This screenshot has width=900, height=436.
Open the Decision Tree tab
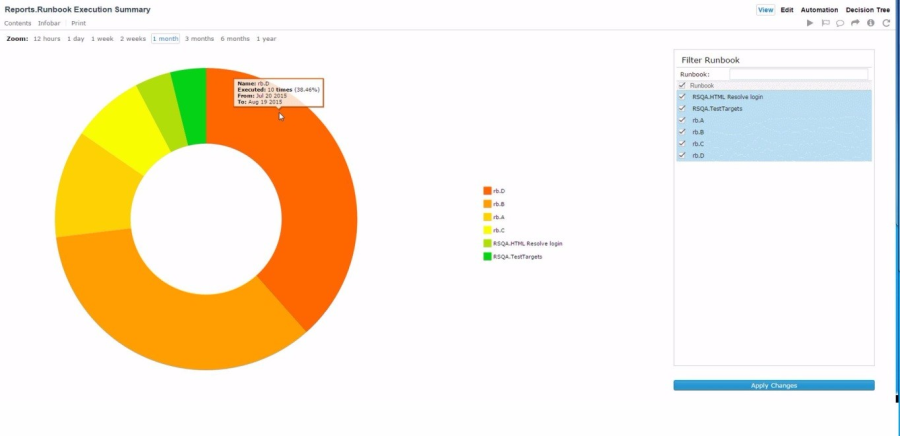click(x=868, y=10)
